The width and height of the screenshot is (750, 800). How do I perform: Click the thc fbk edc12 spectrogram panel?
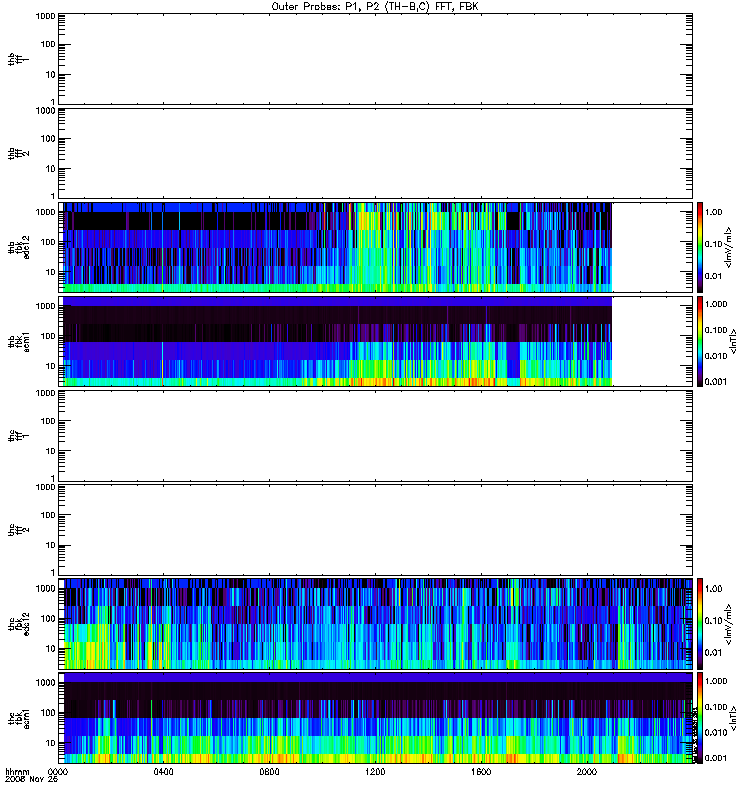point(376,624)
